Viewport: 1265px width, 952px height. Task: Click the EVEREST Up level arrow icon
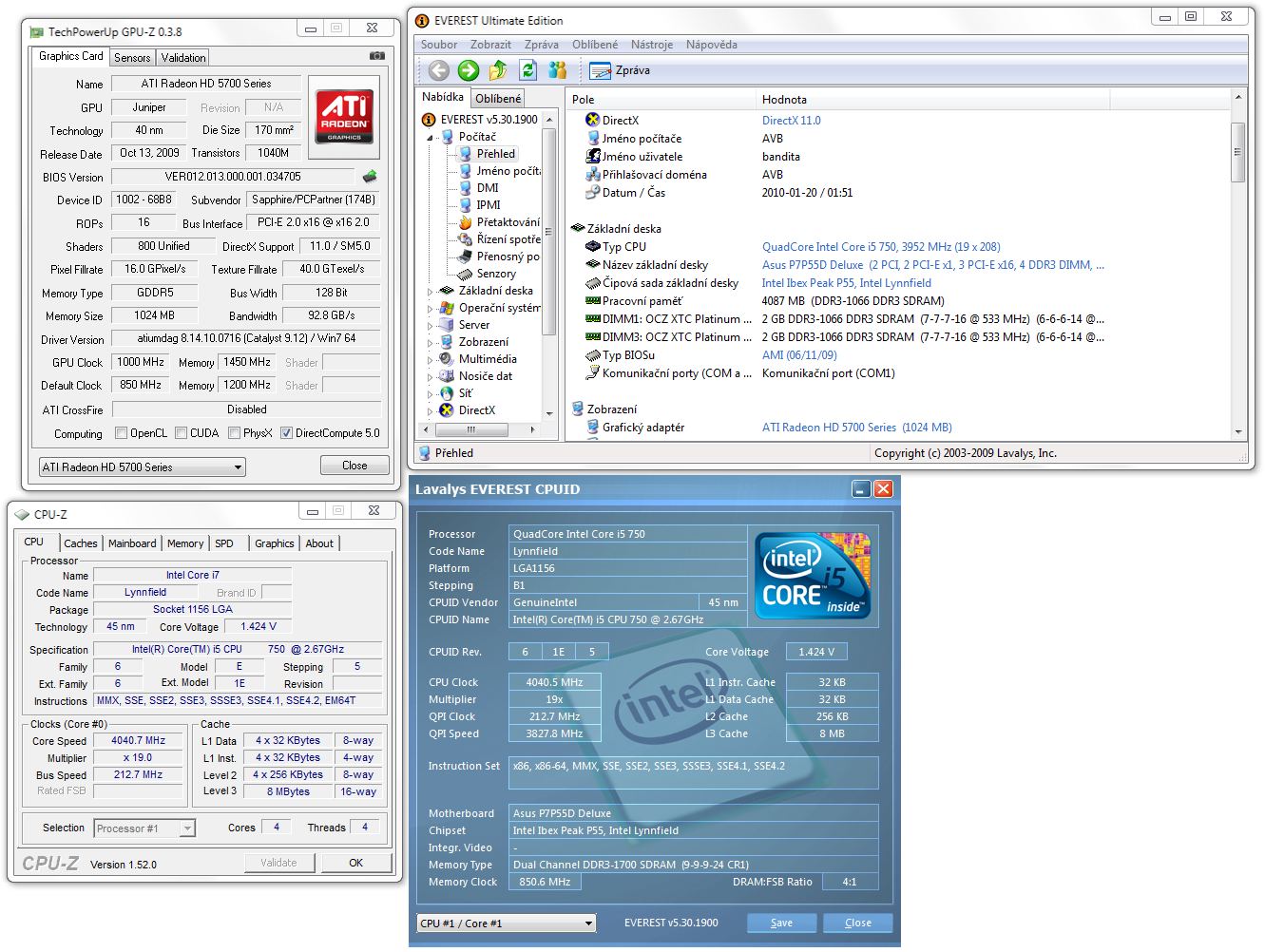[x=498, y=70]
